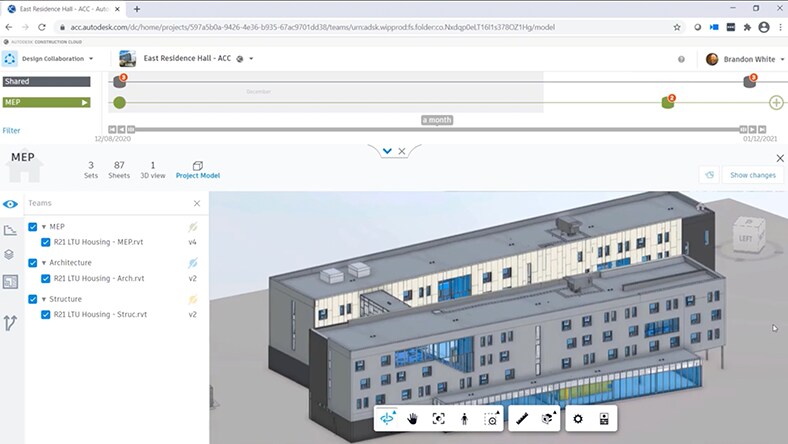
Task: Open viewer Settings gear
Action: click(577, 419)
